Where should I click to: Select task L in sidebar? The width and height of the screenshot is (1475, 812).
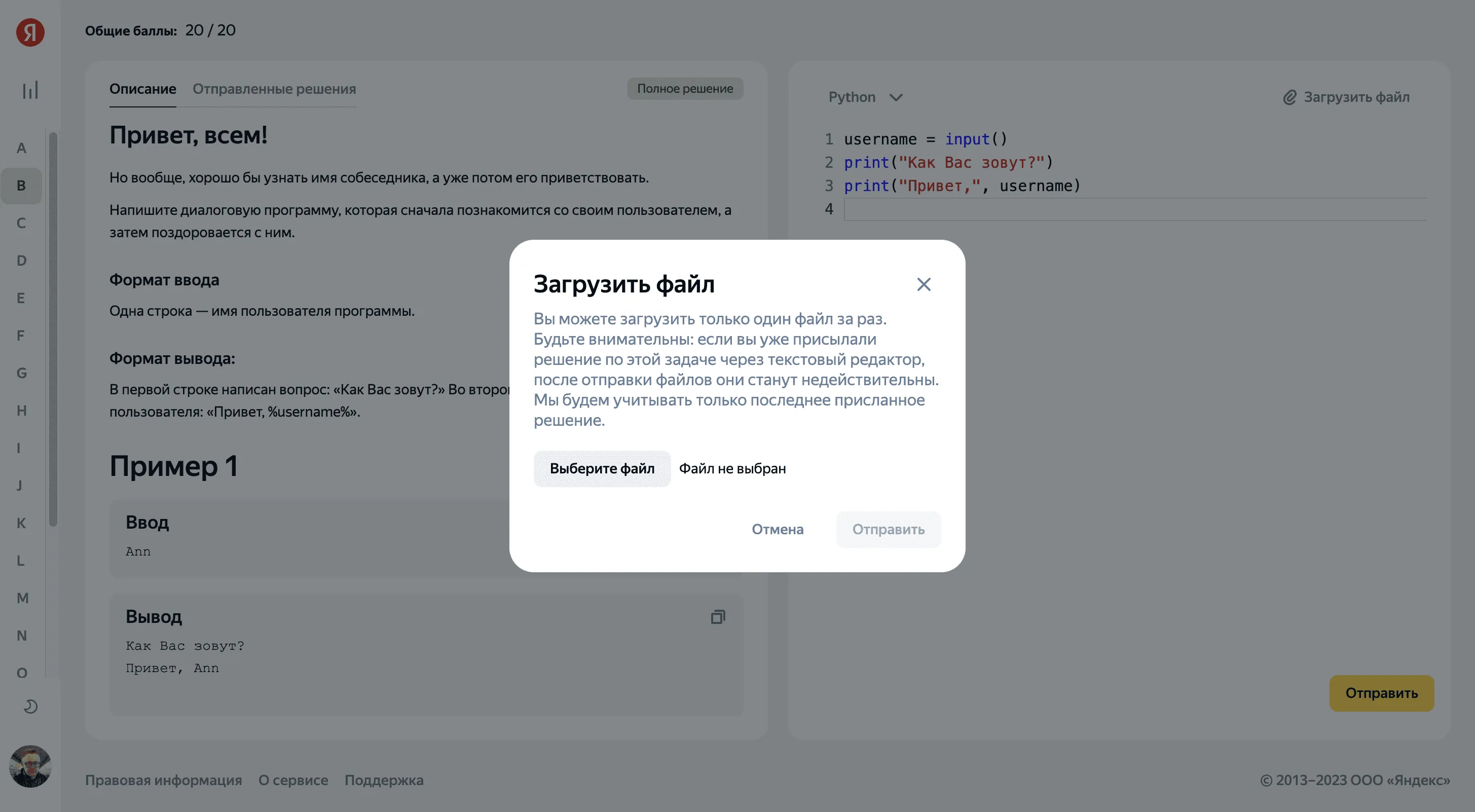pyautogui.click(x=21, y=561)
